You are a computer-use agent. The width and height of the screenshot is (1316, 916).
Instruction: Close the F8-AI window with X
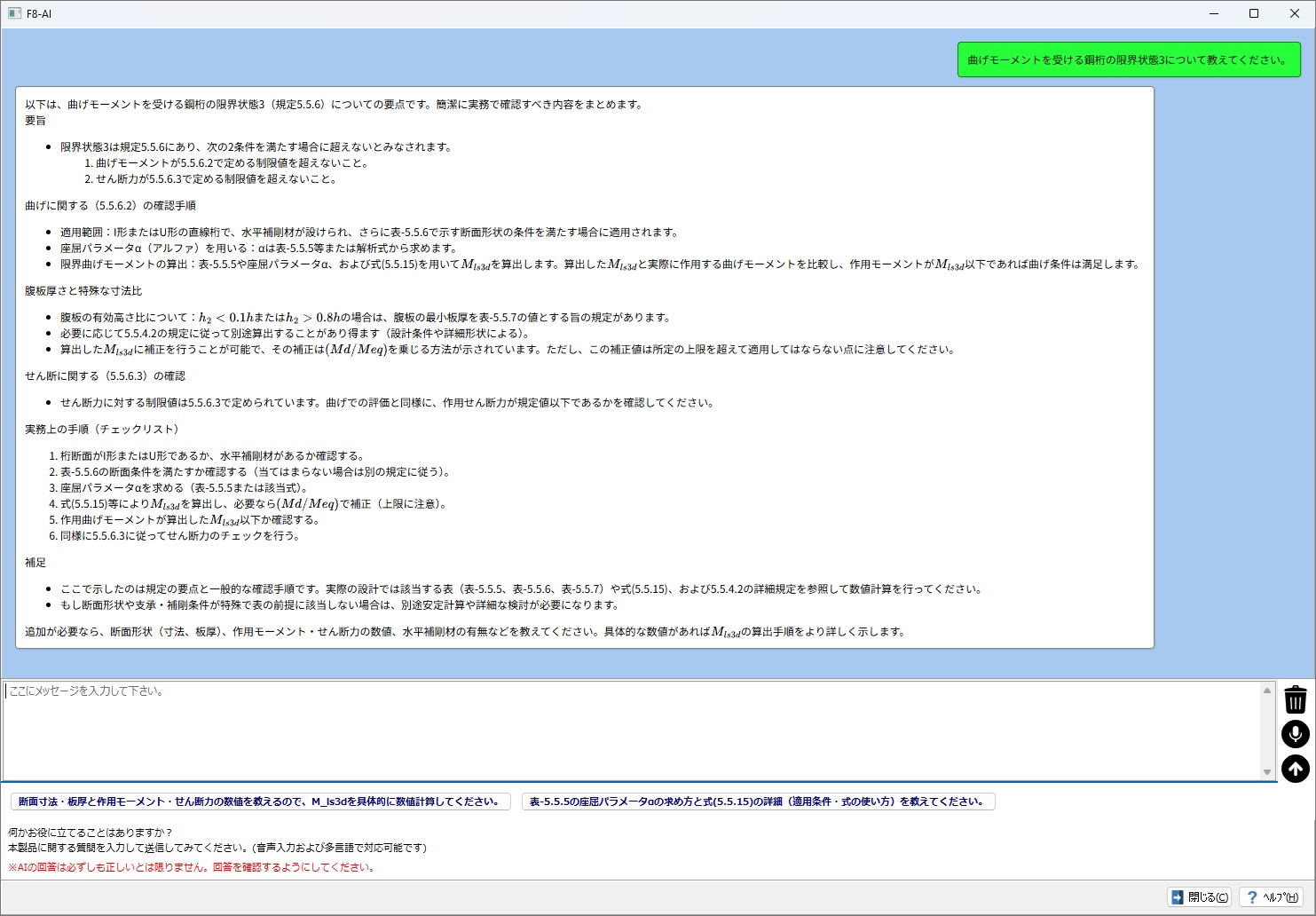click(1295, 13)
